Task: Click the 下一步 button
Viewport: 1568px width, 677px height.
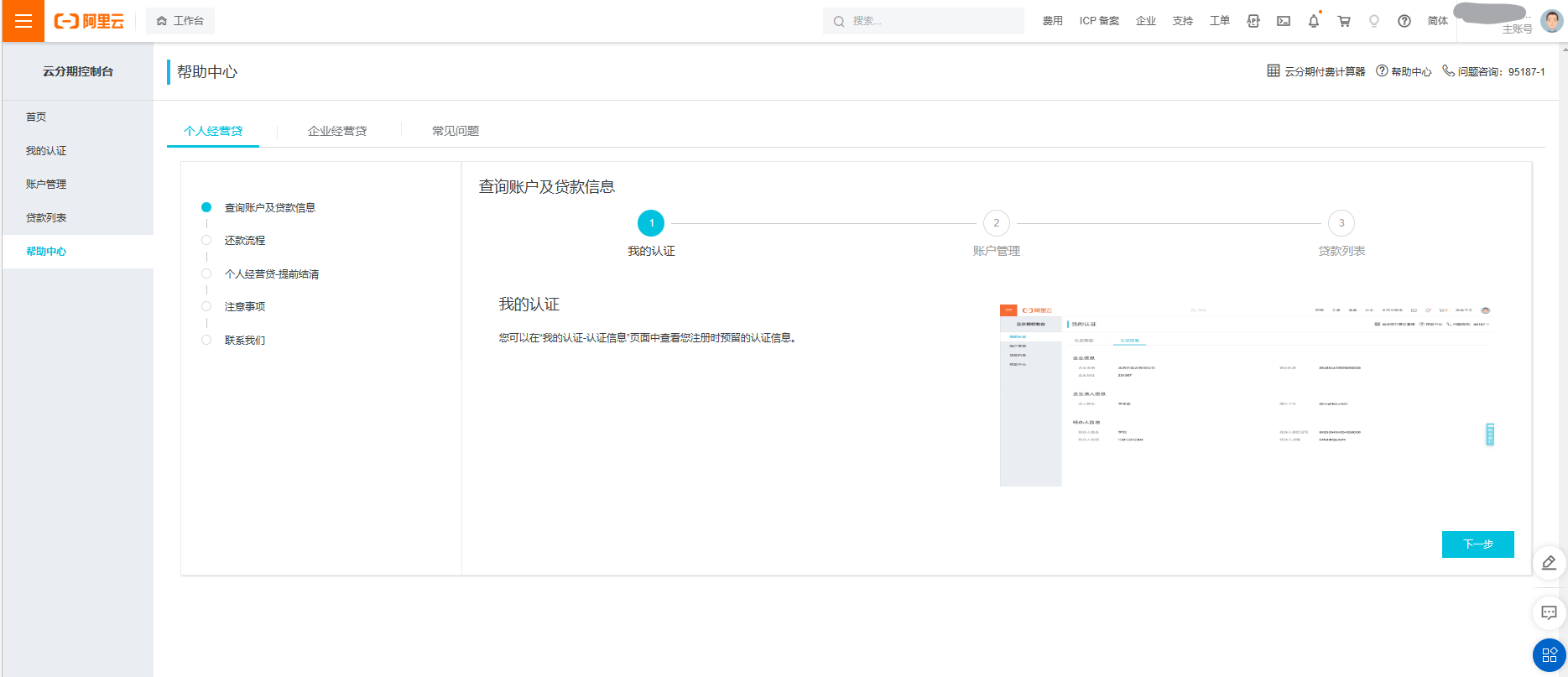Action: (x=1478, y=544)
